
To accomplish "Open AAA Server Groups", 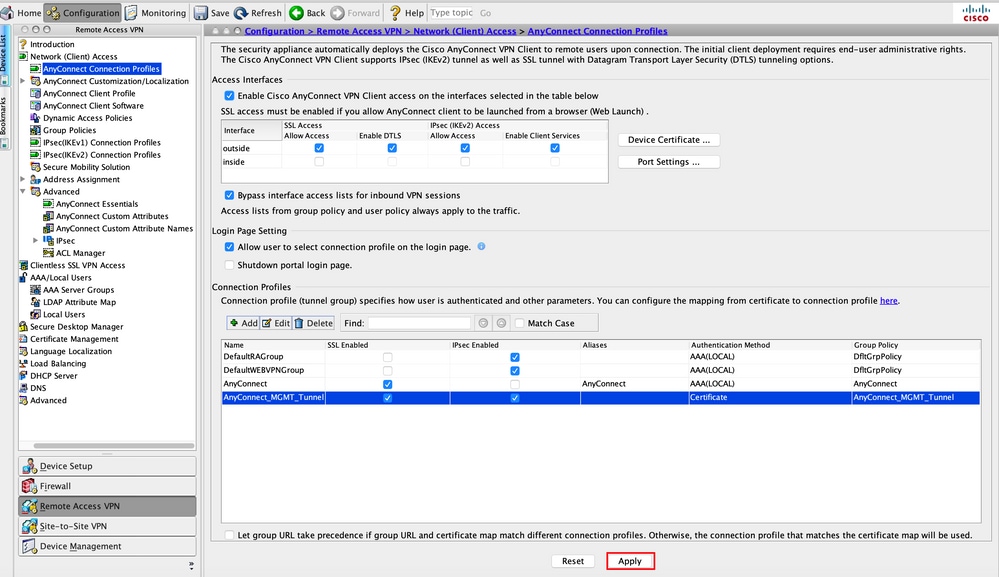I will coord(78,290).
